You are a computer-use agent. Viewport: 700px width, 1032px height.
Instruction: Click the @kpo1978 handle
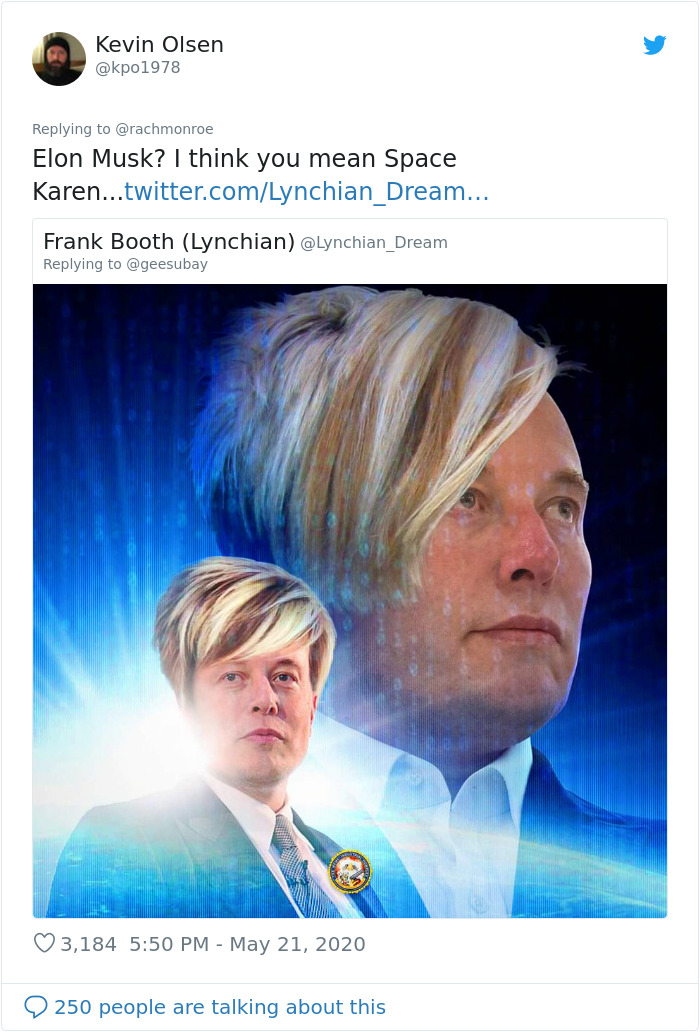[x=138, y=68]
